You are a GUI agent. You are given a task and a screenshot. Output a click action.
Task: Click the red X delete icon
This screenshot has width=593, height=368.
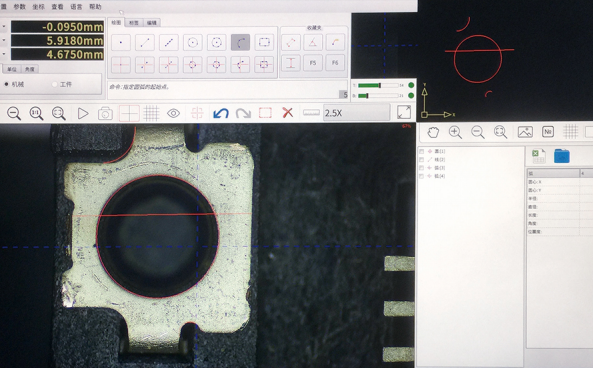pyautogui.click(x=288, y=113)
